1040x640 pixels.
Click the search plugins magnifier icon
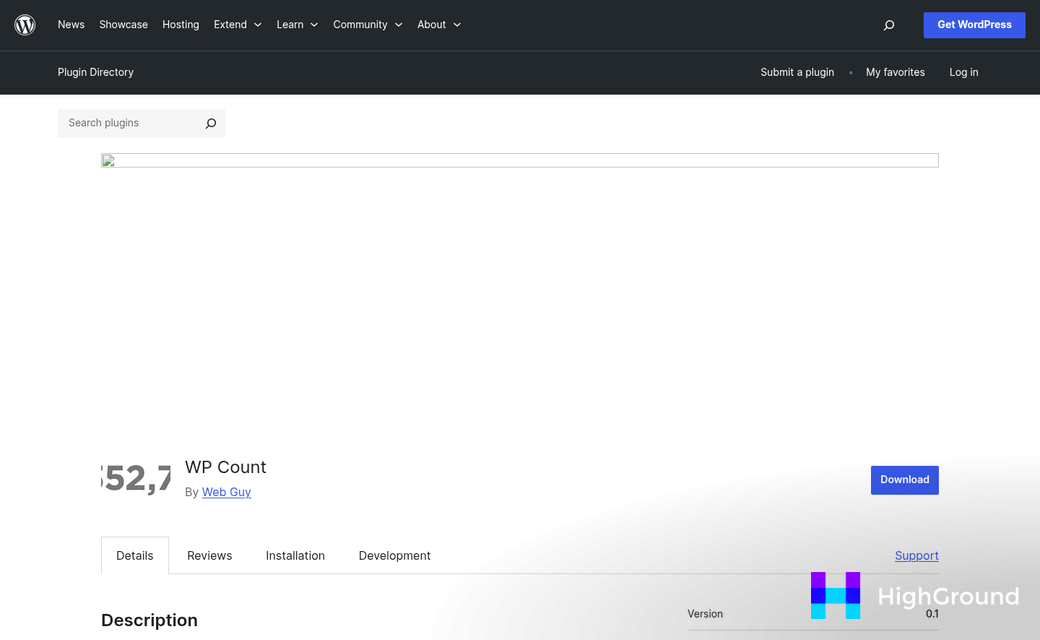[210, 123]
